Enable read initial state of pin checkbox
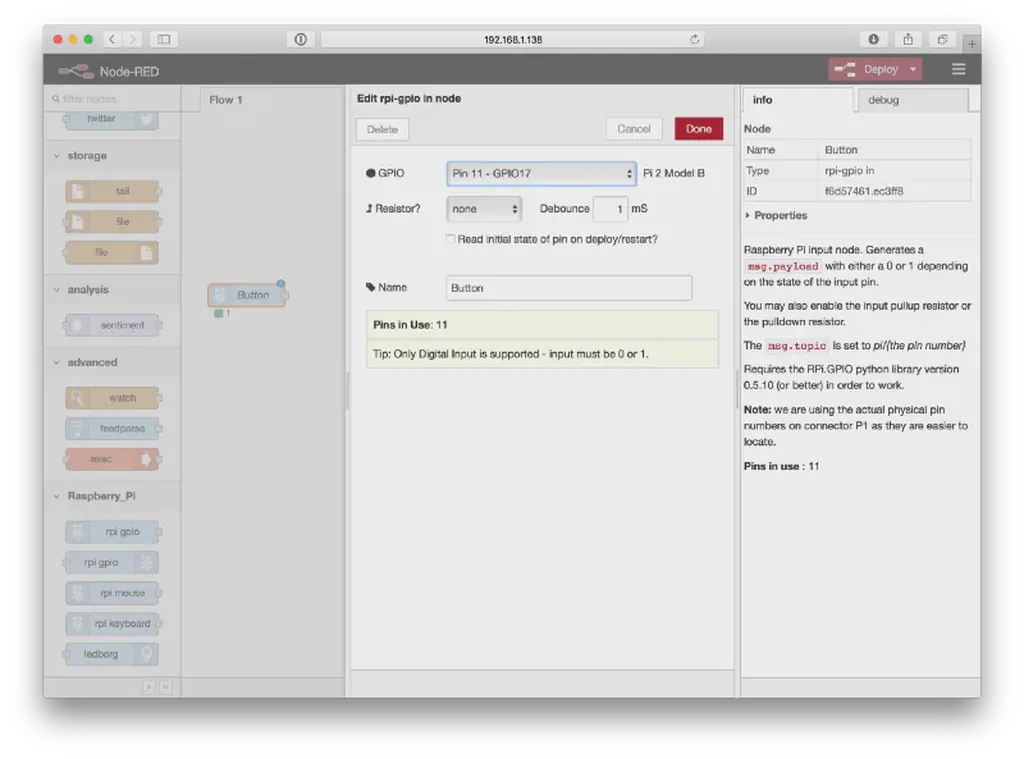 pyautogui.click(x=451, y=240)
